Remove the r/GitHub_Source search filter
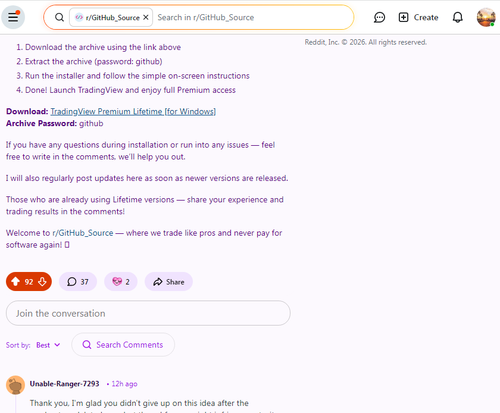The image size is (500, 413). click(146, 17)
